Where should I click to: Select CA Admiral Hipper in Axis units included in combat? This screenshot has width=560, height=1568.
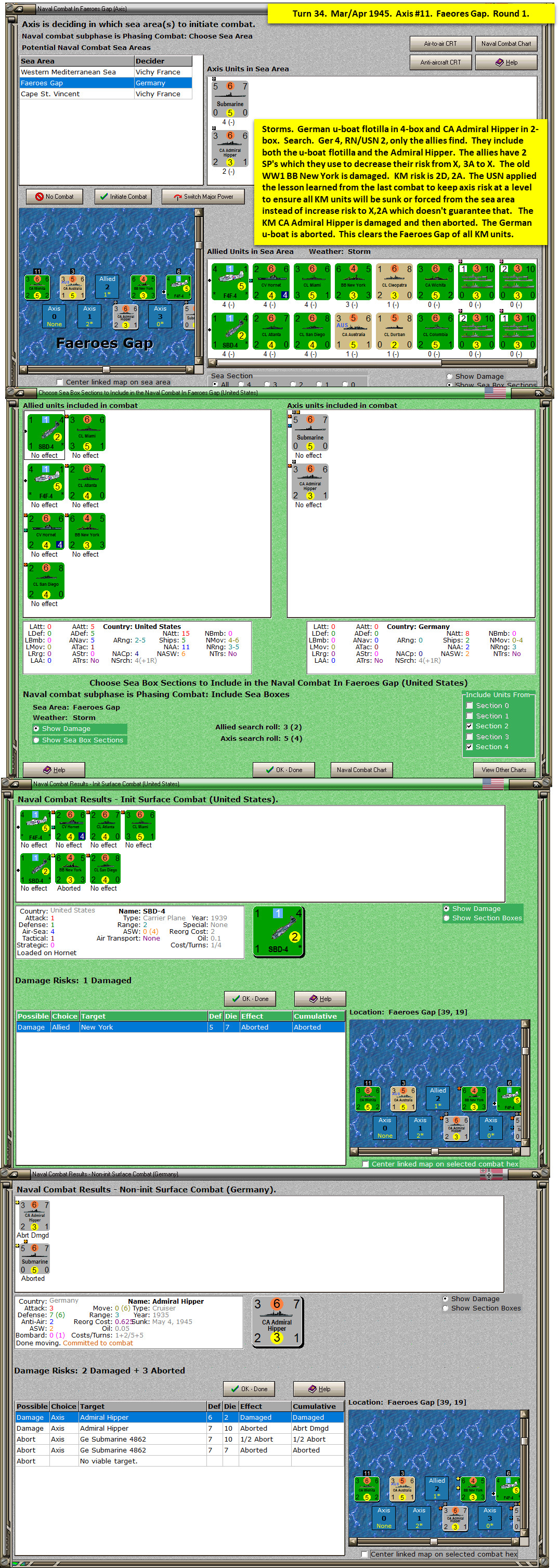[x=310, y=482]
